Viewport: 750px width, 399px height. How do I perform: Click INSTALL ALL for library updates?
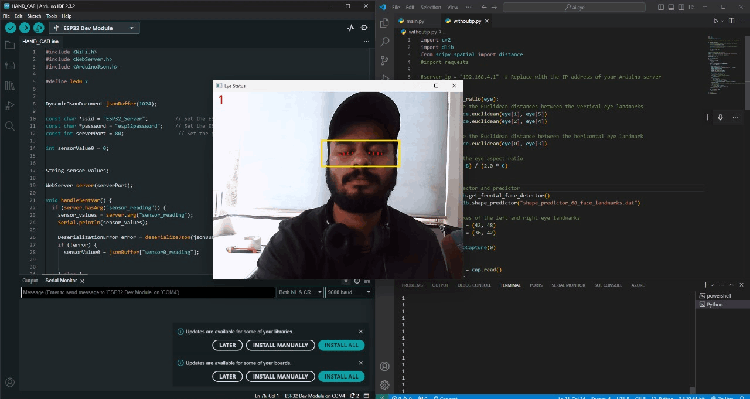click(341, 345)
